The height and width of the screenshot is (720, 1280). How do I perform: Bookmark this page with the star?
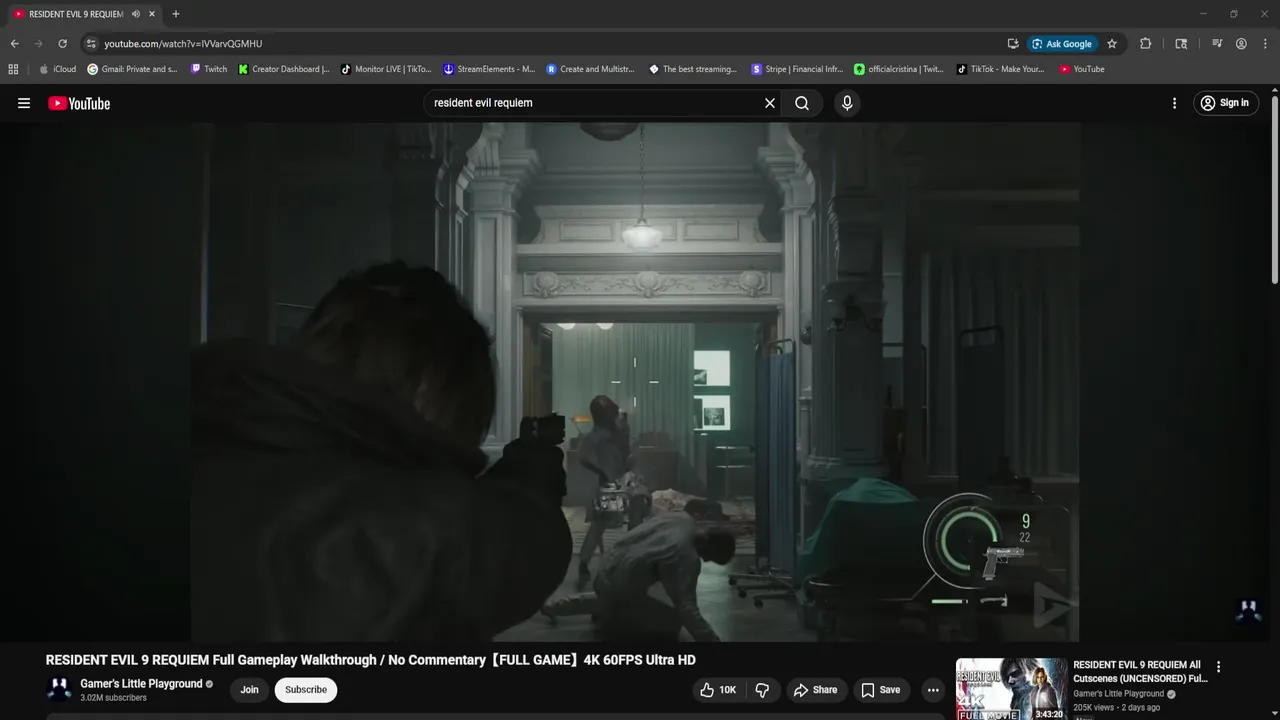point(1112,44)
